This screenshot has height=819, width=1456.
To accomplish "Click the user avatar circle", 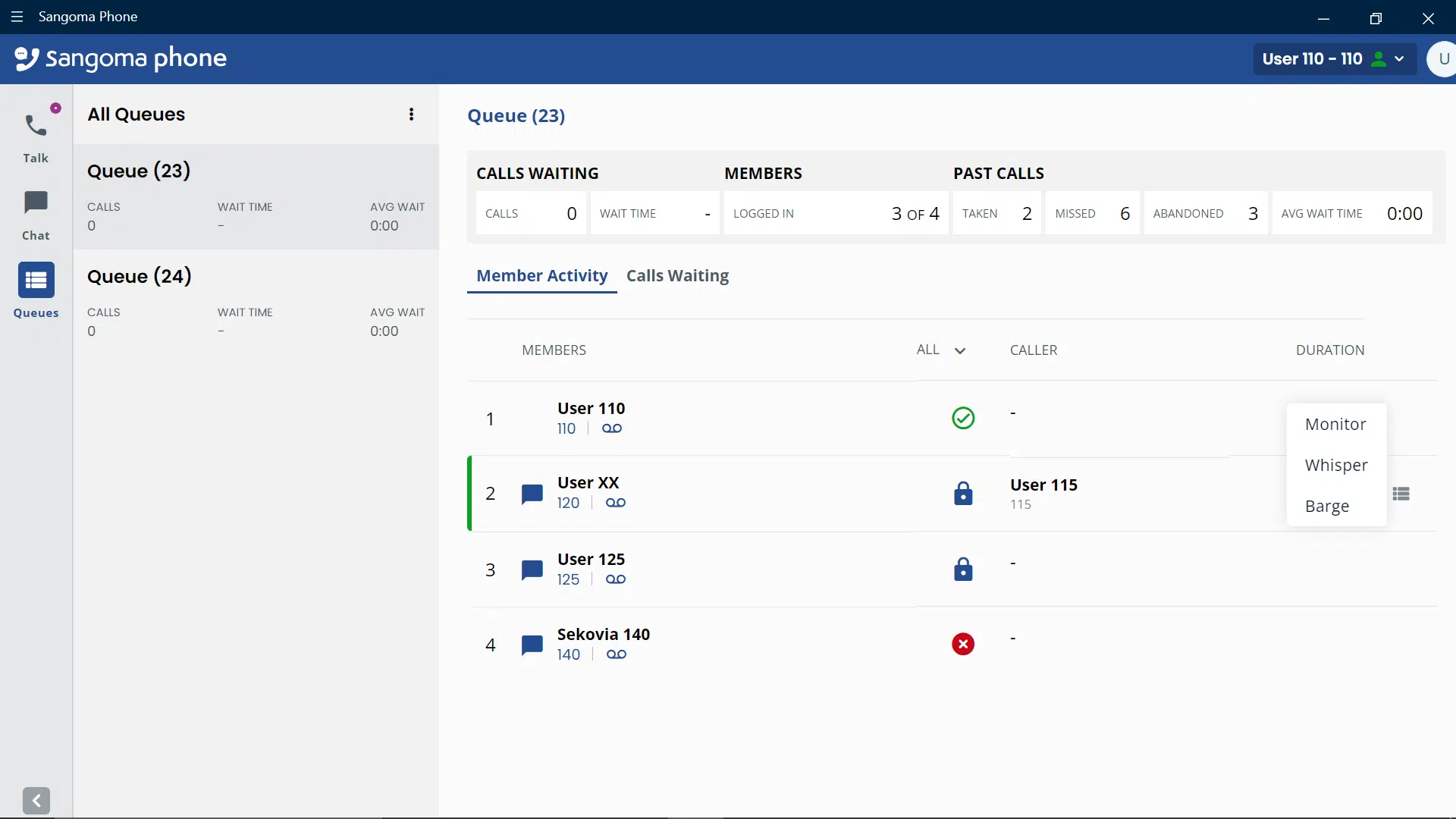I will [1442, 58].
